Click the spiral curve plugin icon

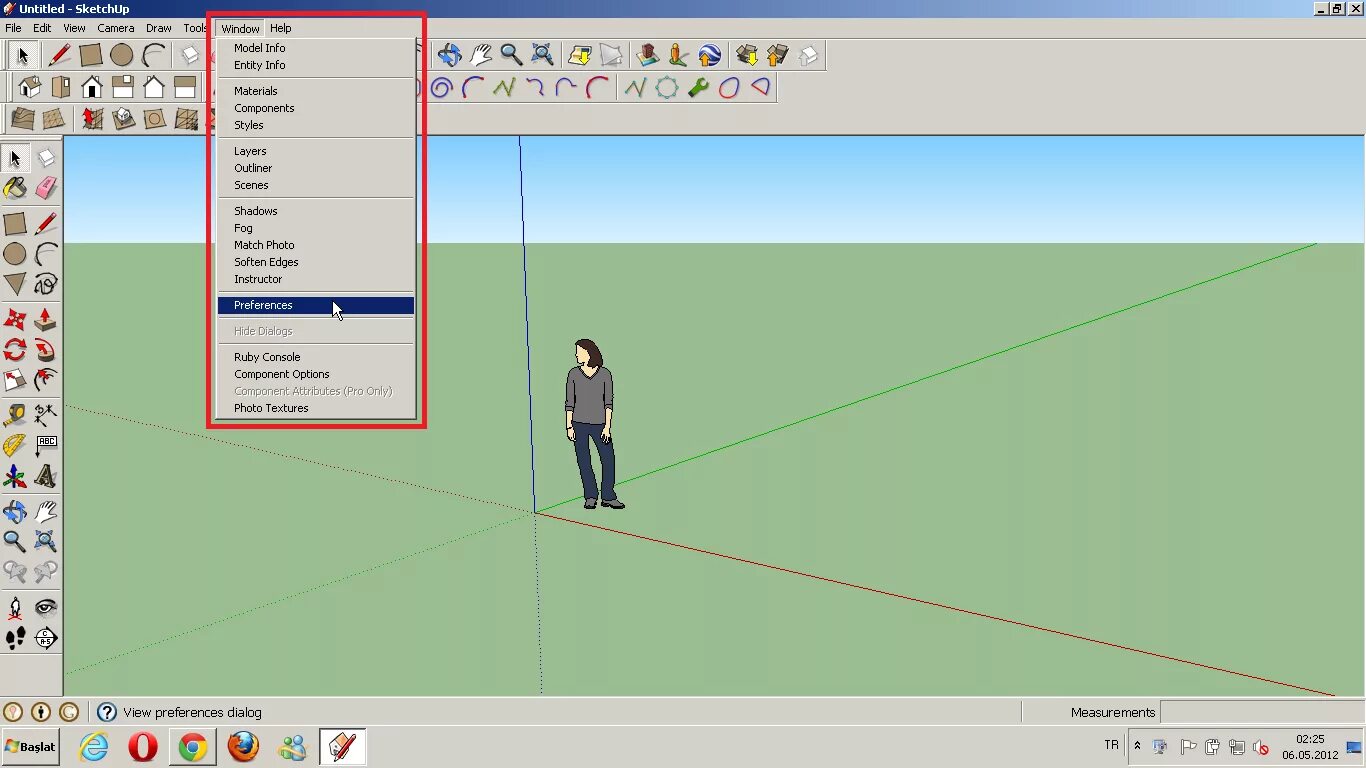pos(441,87)
